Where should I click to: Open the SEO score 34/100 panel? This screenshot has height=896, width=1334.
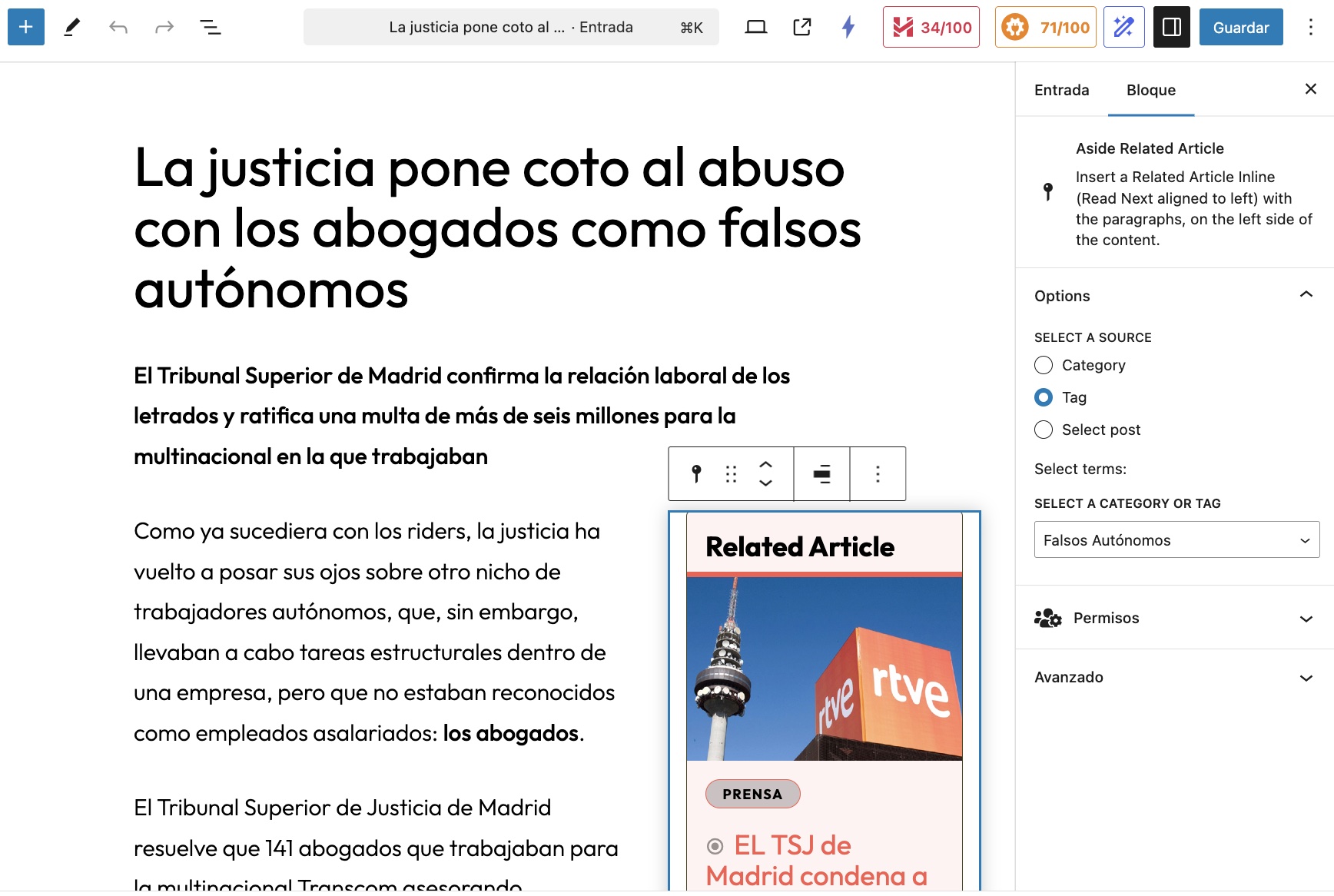(x=931, y=28)
